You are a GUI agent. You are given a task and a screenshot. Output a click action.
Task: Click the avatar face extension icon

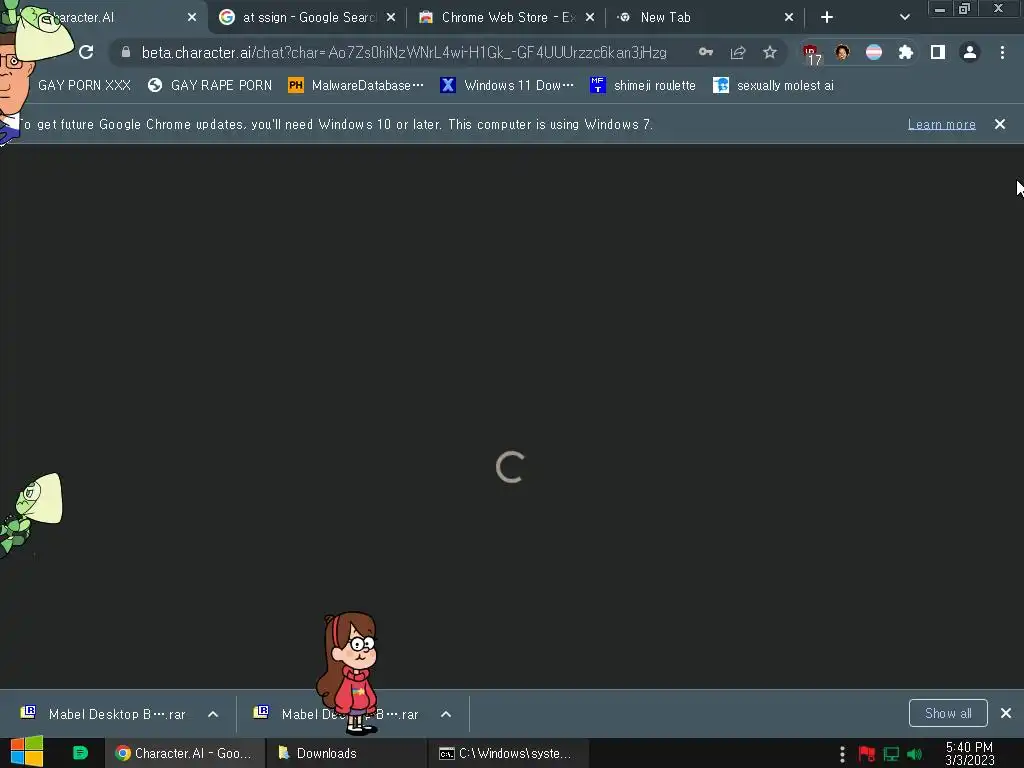[842, 52]
